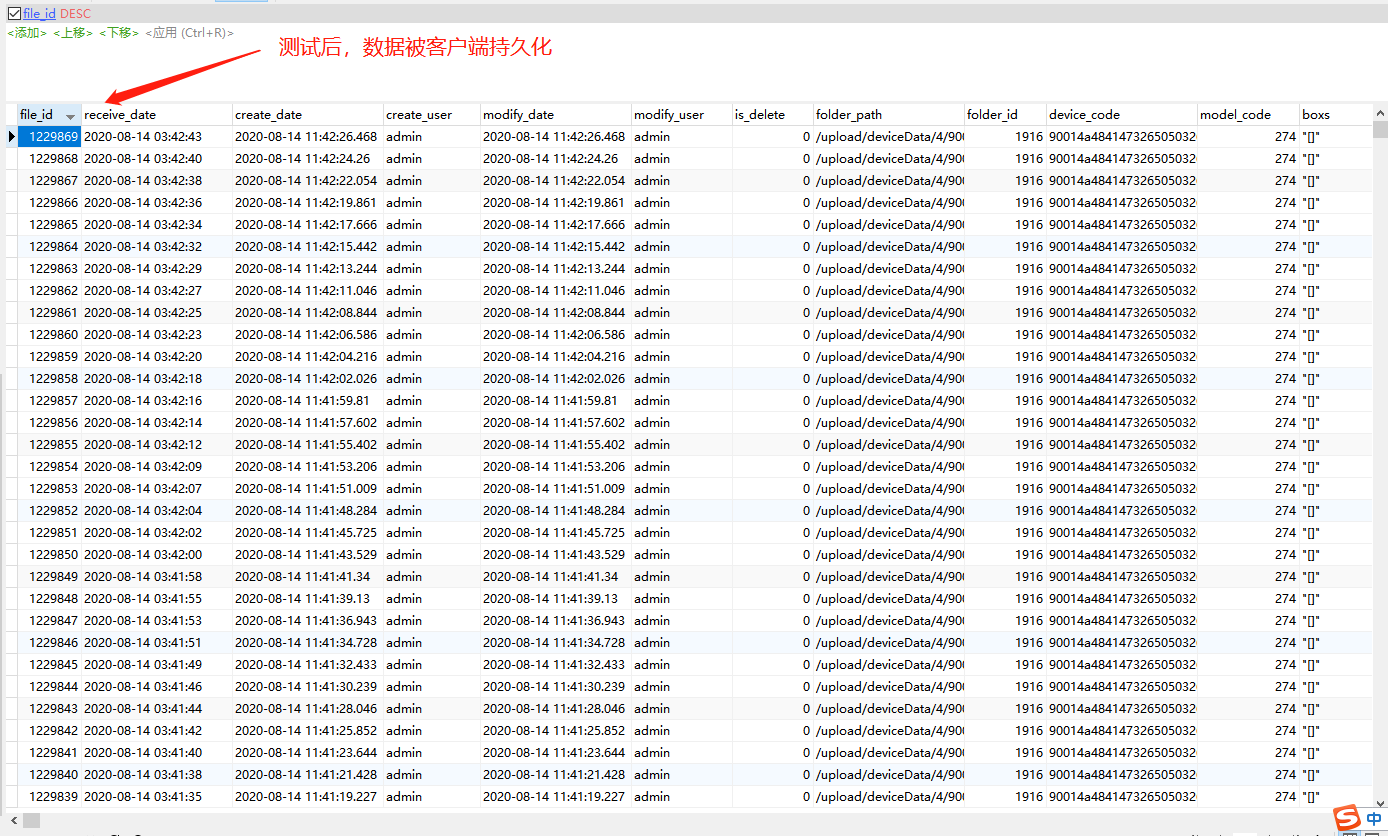Click the is_delete column header
Image resolution: width=1388 pixels, height=836 pixels.
coord(762,113)
